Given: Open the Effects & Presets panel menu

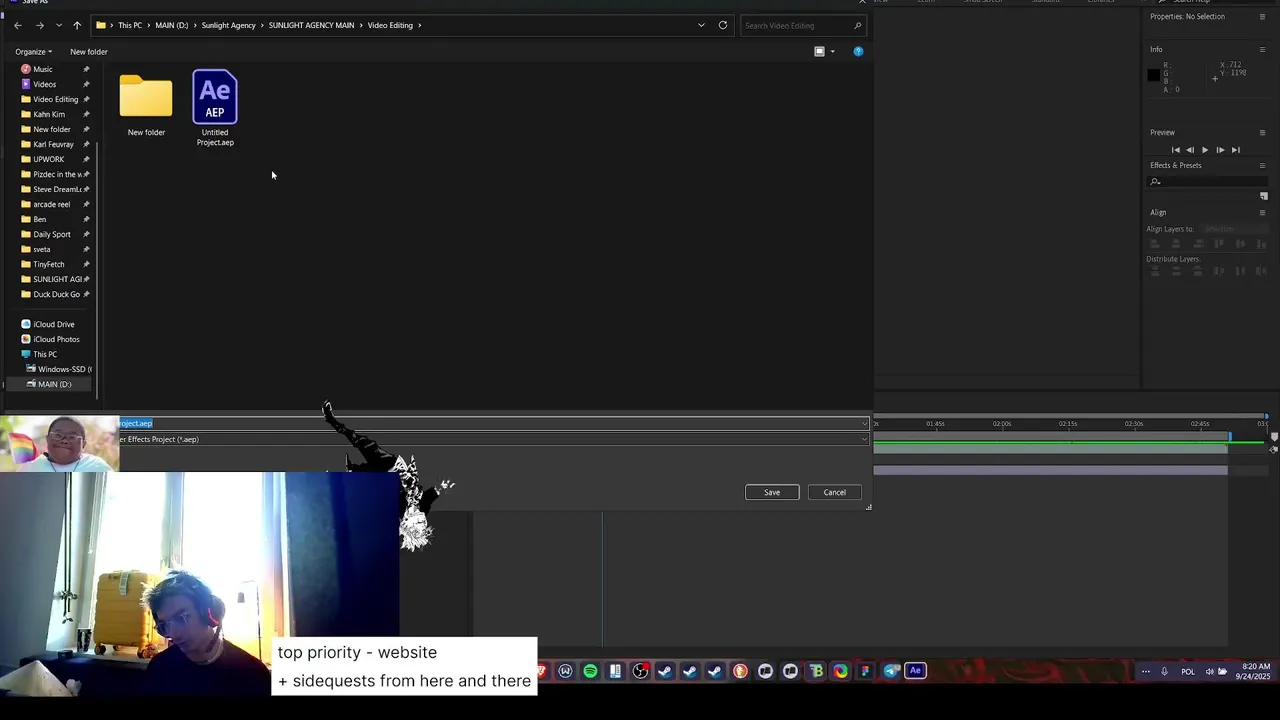Looking at the screenshot, I should click(x=1262, y=165).
